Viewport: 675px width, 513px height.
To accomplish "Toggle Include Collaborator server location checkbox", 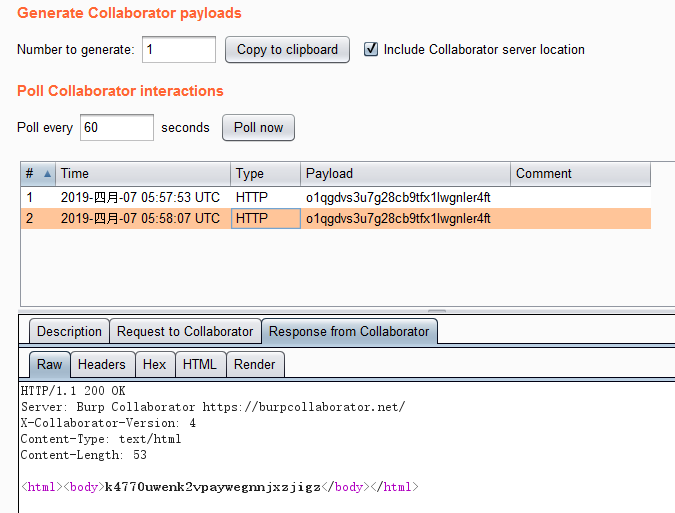I will [371, 49].
